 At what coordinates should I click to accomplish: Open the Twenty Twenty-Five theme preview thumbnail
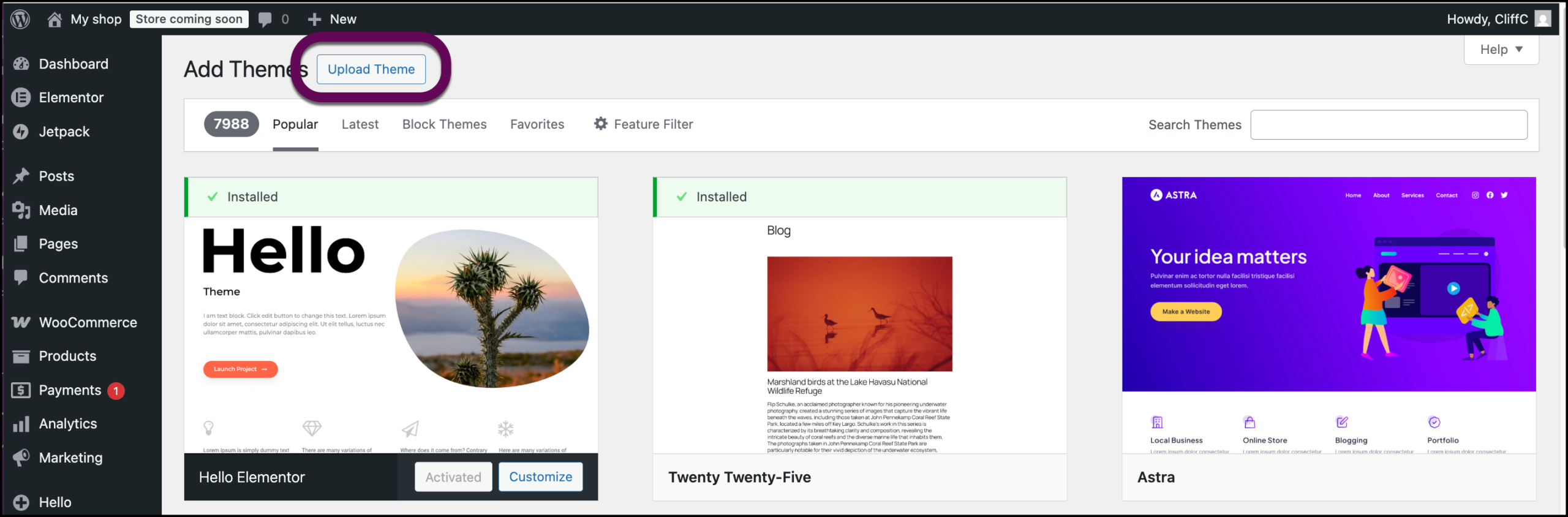(860, 335)
